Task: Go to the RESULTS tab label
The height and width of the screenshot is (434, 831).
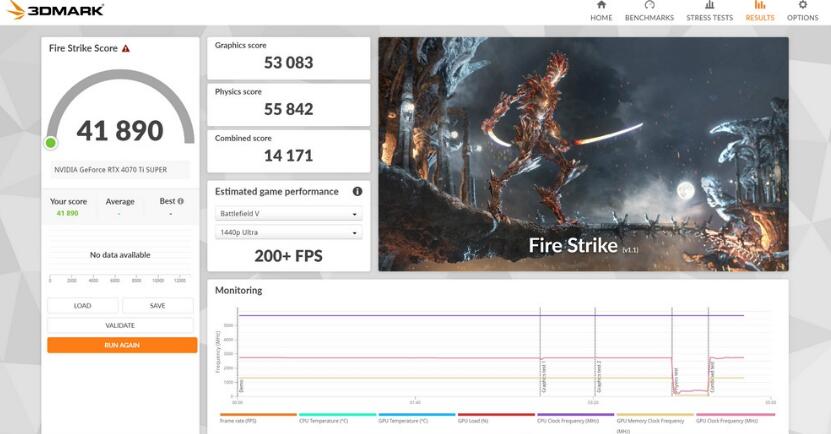Action: [x=759, y=17]
